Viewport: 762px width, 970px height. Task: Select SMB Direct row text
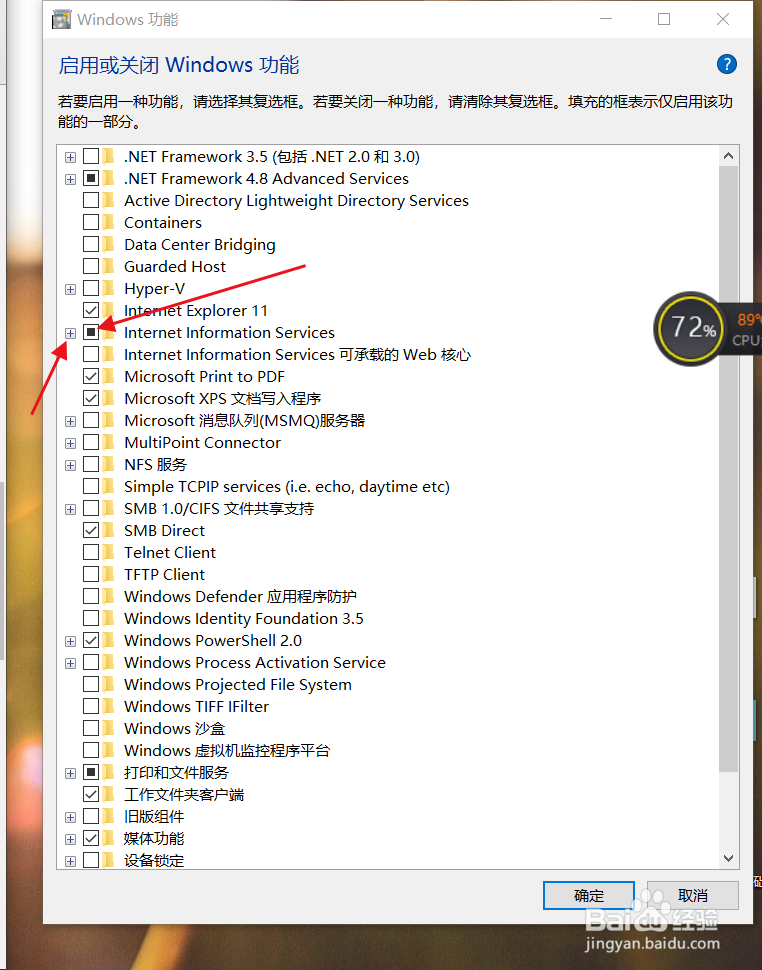165,531
